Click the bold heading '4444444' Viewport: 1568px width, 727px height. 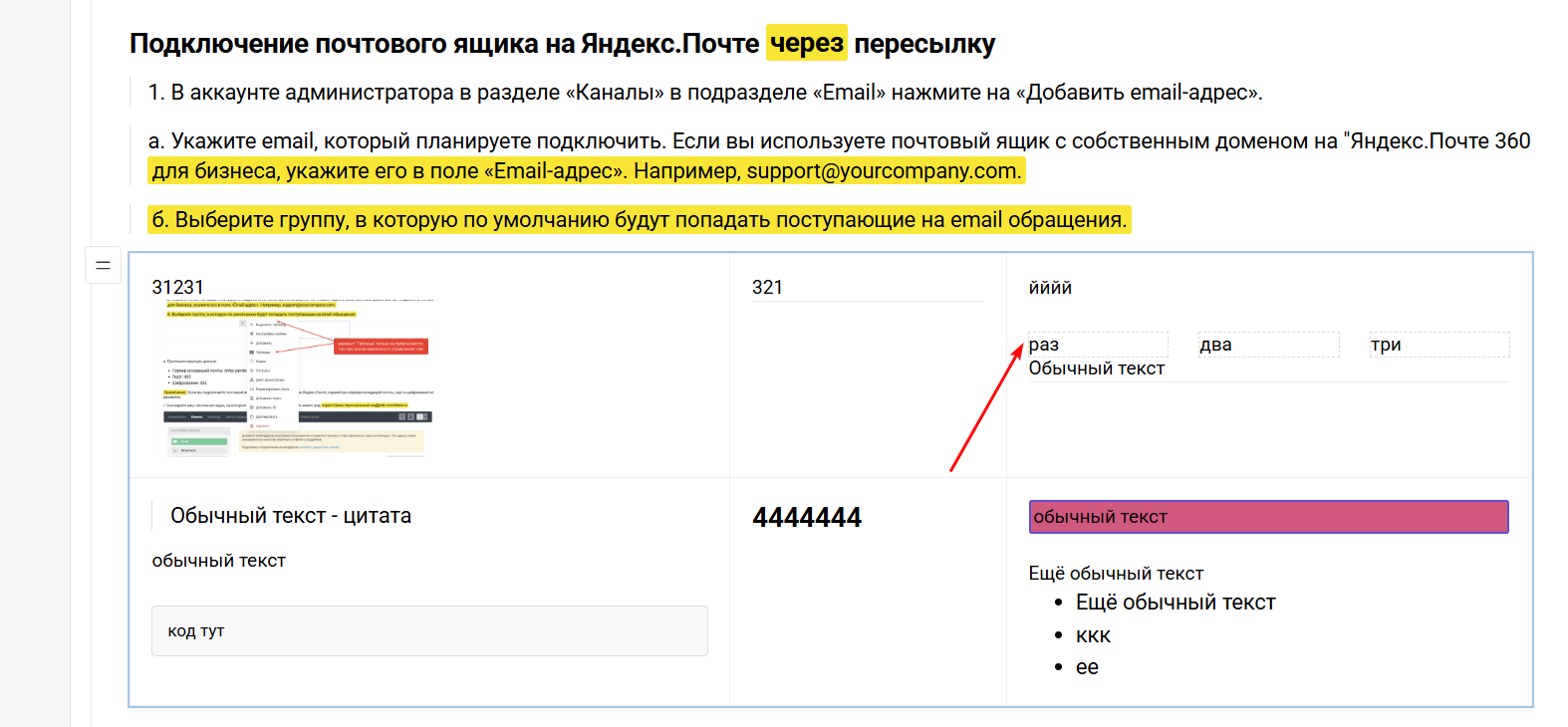click(x=807, y=517)
